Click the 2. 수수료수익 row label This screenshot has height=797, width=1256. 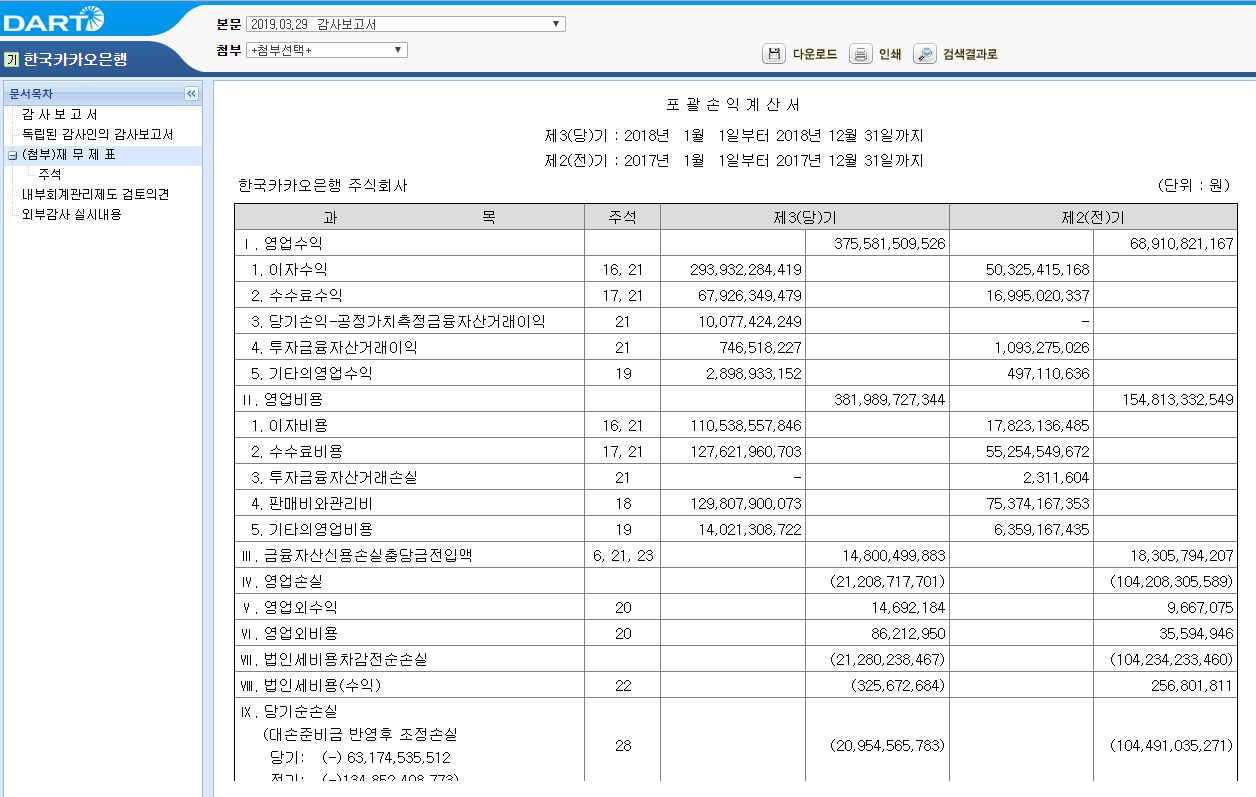click(297, 296)
